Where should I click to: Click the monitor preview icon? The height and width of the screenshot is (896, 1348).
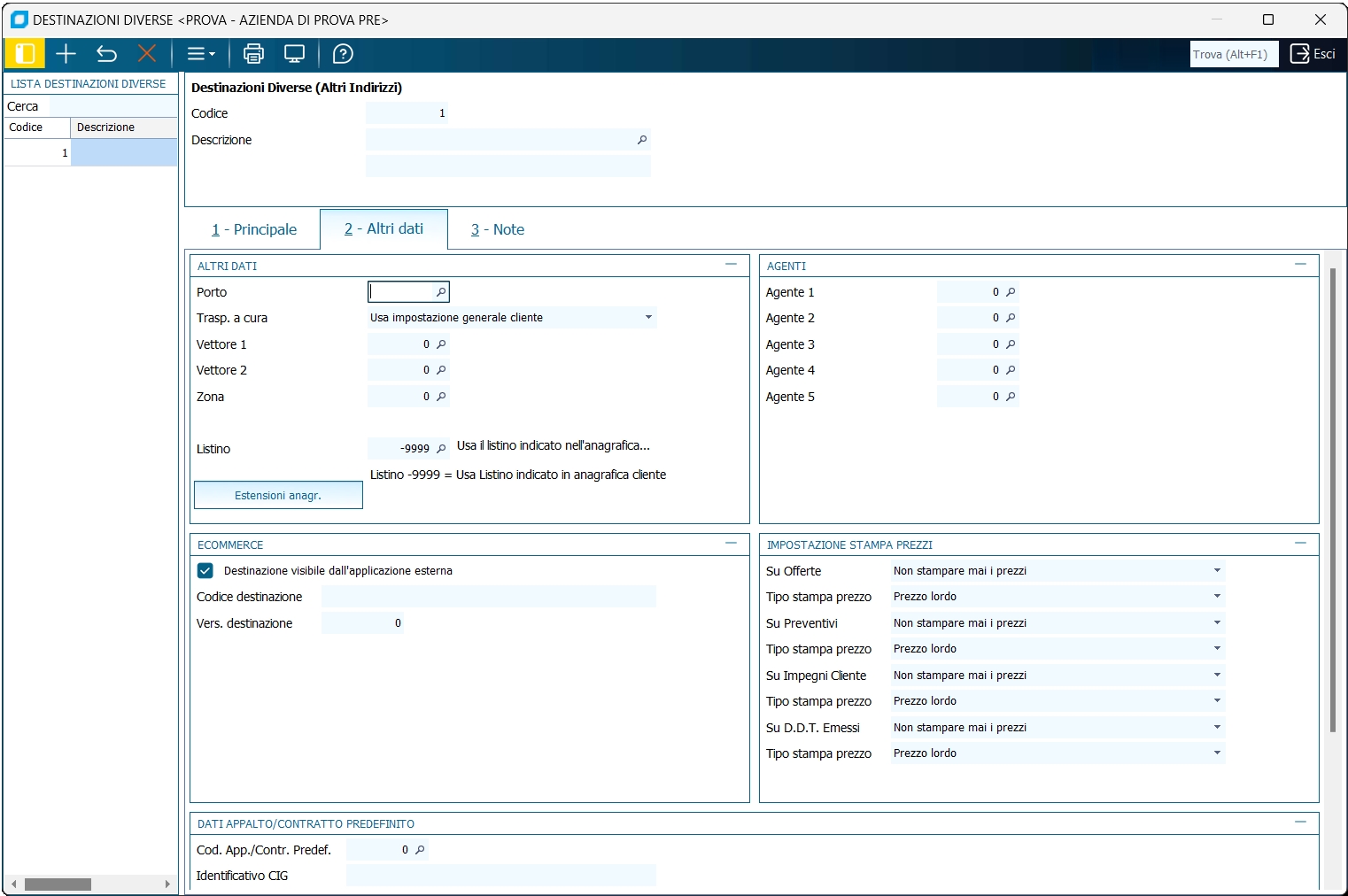pyautogui.click(x=294, y=54)
